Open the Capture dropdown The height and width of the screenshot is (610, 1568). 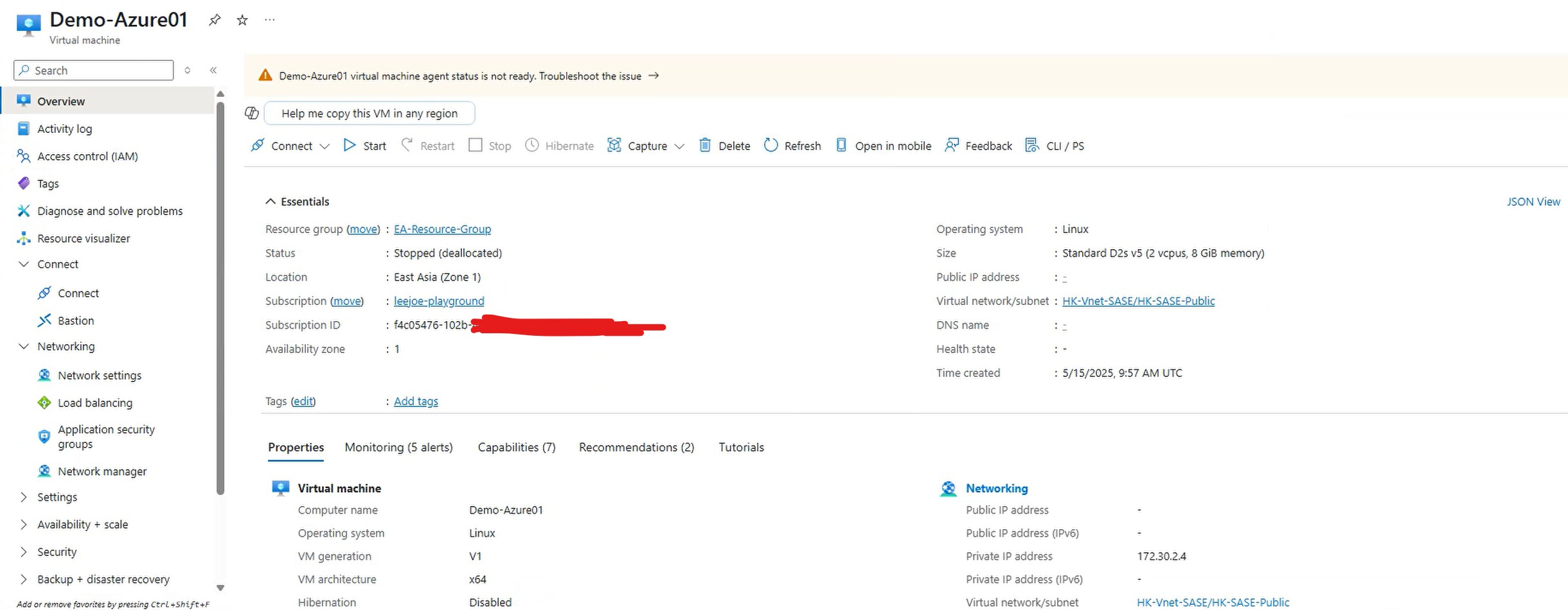pos(646,146)
